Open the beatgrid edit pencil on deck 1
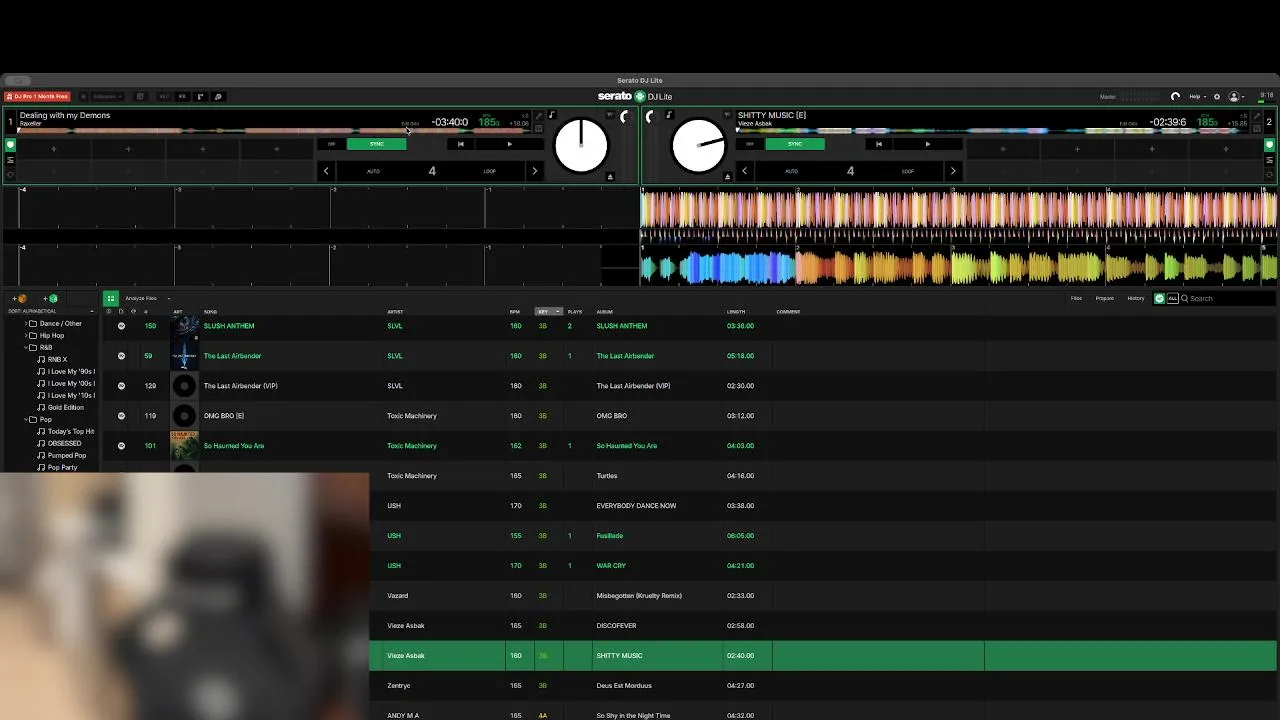The height and width of the screenshot is (720, 1280). 538,116
